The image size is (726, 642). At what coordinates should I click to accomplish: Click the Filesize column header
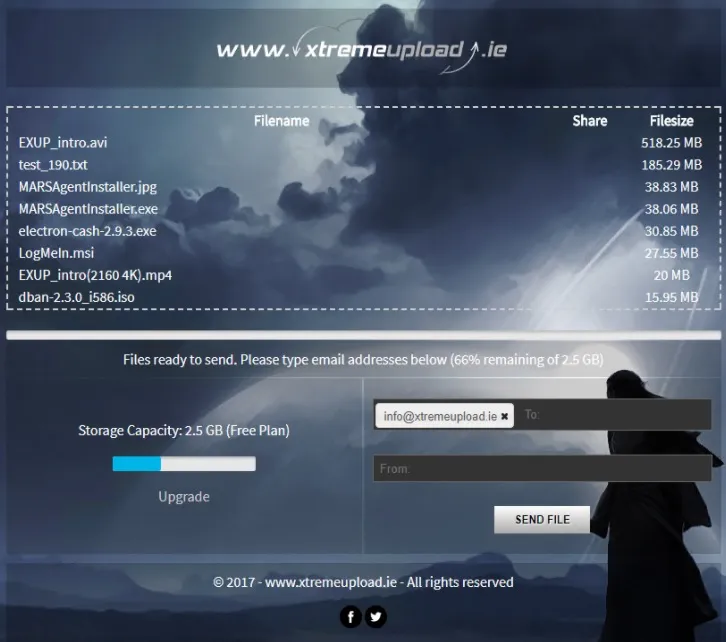tap(671, 121)
